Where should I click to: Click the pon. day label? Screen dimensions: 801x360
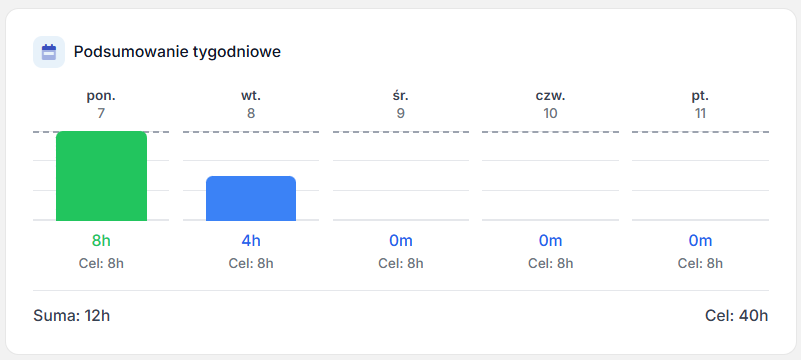tap(101, 95)
